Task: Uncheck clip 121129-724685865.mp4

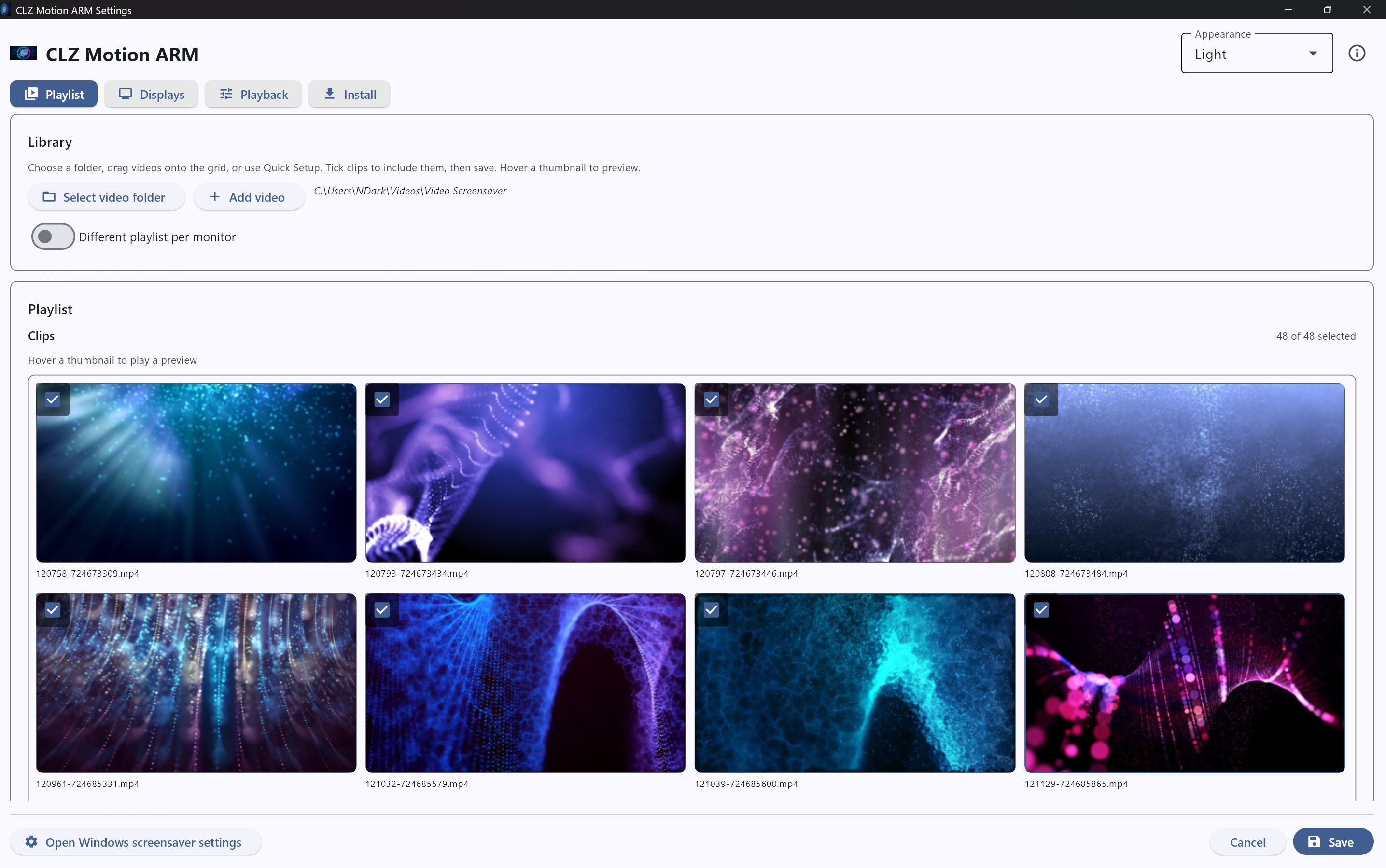Action: click(1041, 610)
